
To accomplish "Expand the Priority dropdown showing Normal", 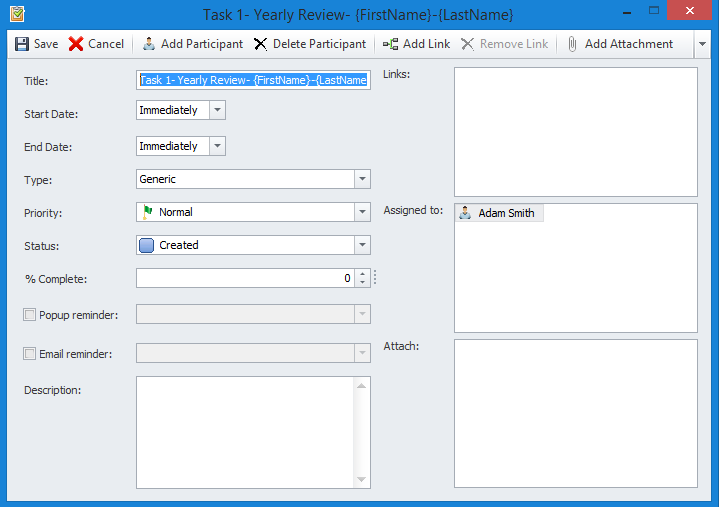I will 362,212.
